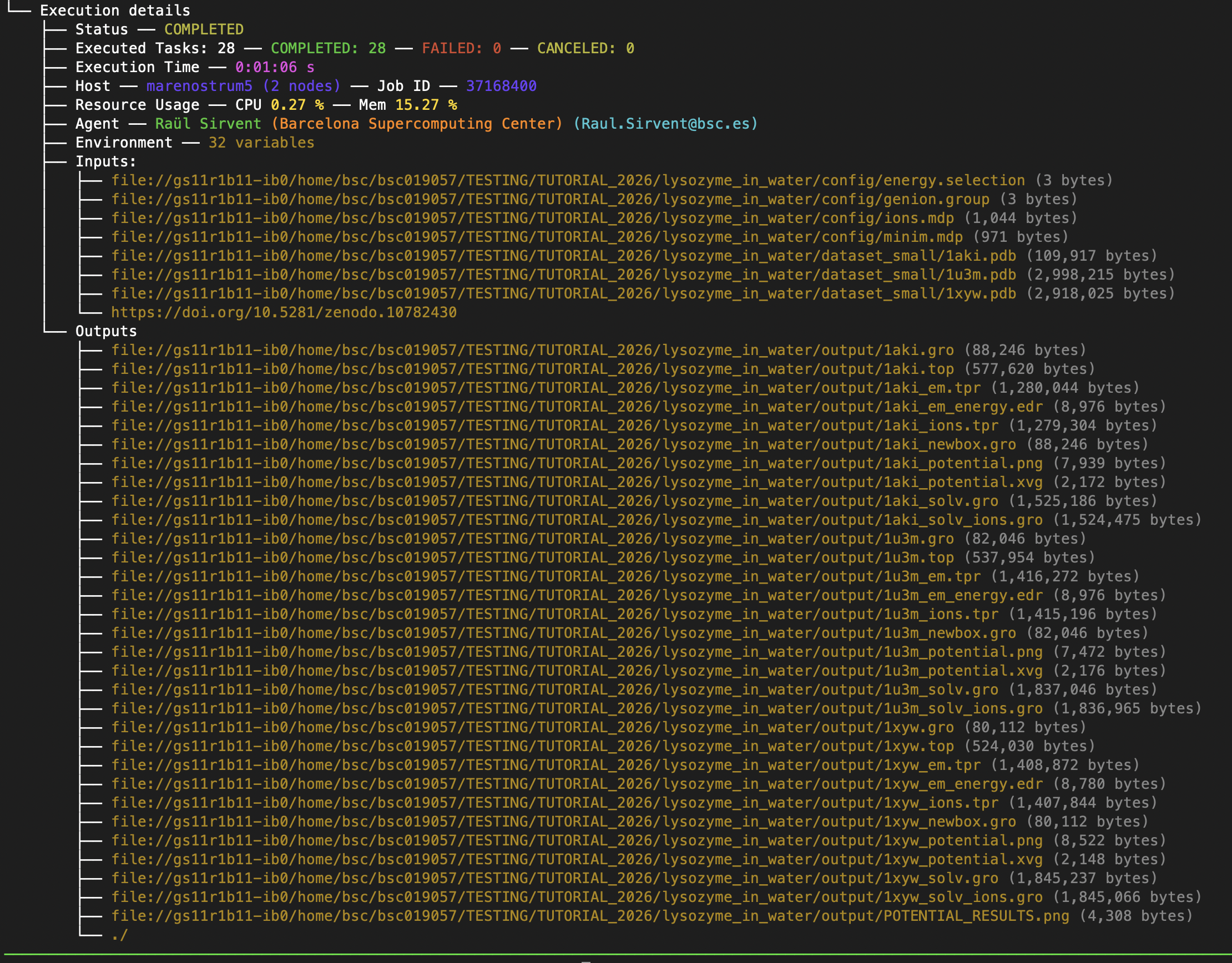
Task: Click the Raul.Sirvent@bsc.es email address
Action: 665,124
